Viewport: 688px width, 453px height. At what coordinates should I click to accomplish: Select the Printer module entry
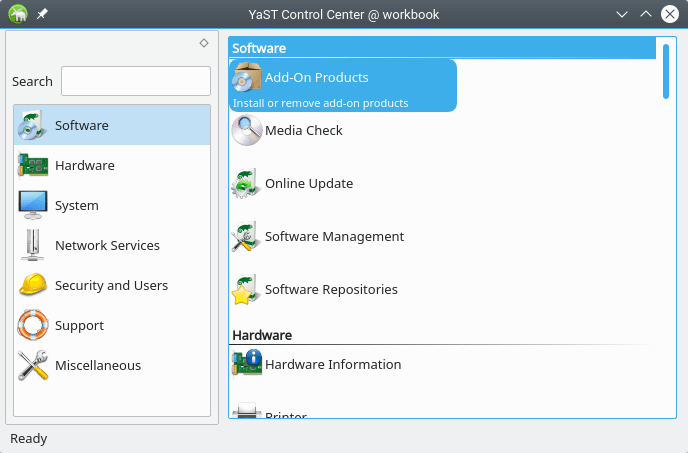click(285, 413)
